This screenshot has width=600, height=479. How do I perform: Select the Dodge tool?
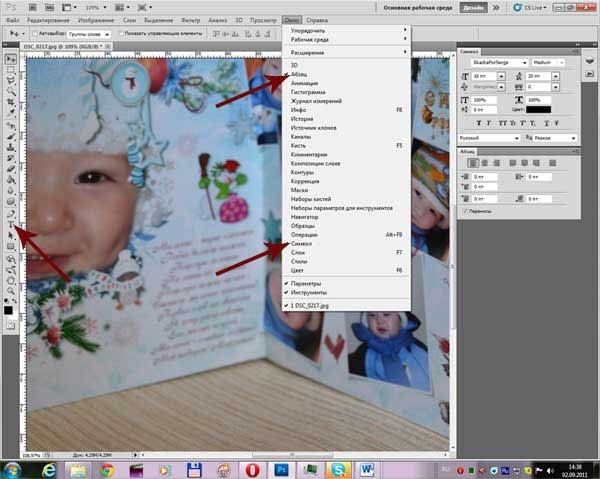point(10,201)
